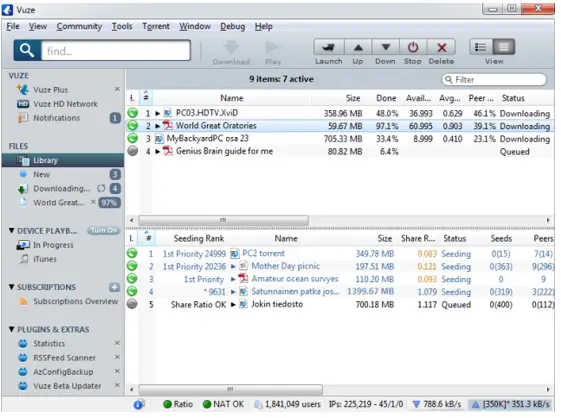Viewport: 561px width, 418px height.
Task: Open the Statistics plugin
Action: coord(49,344)
